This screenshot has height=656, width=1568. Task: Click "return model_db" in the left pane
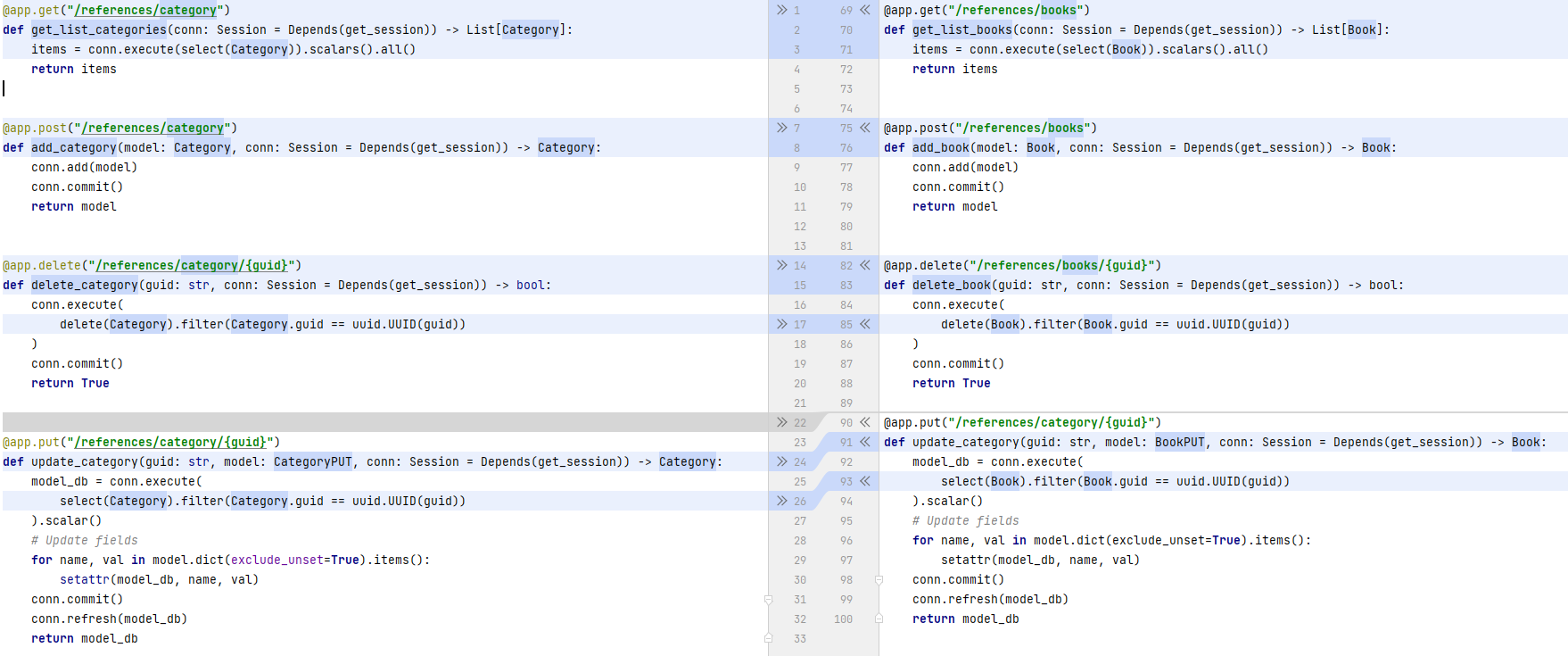point(85,638)
